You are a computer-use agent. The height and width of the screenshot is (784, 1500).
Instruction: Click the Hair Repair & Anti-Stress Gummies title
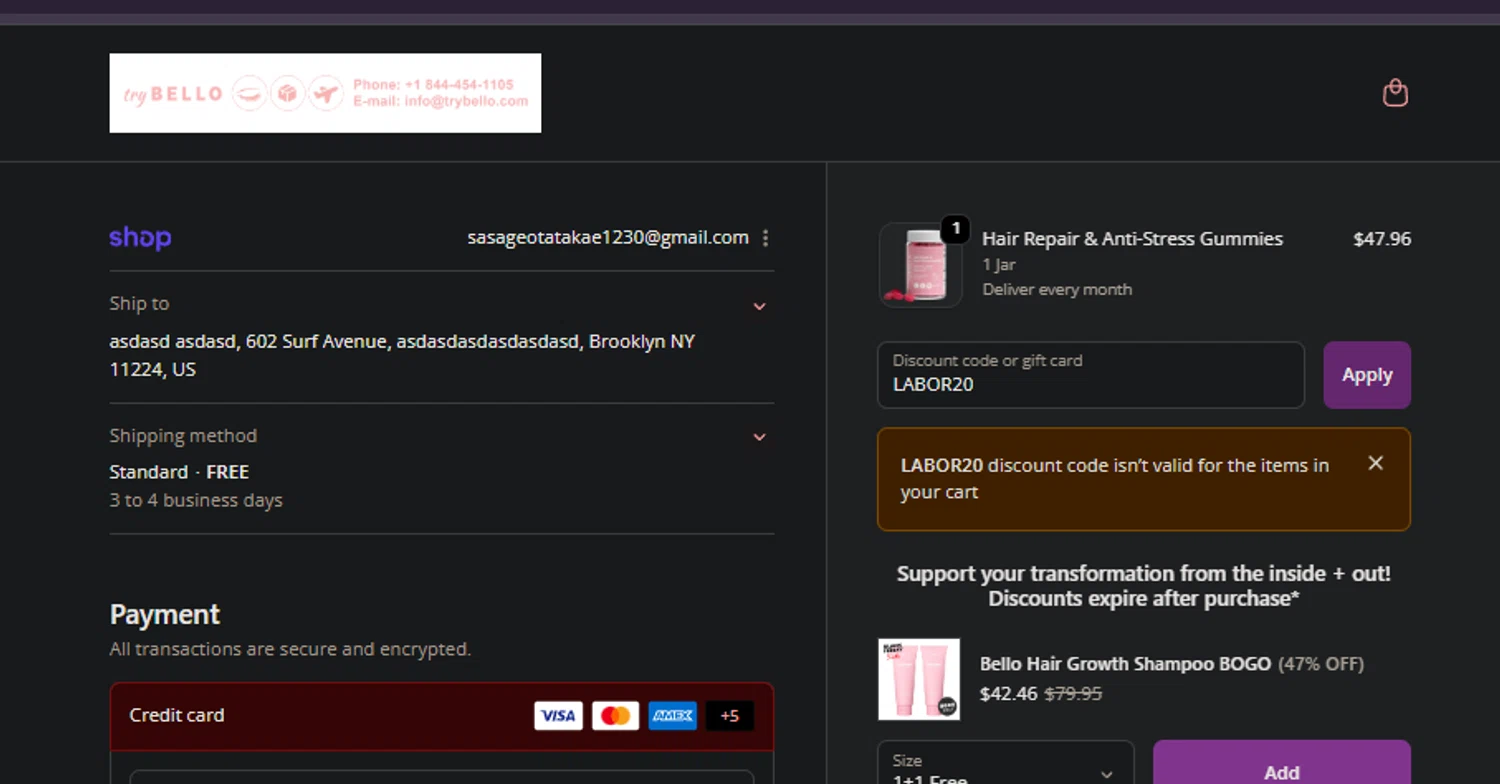tap(1132, 239)
